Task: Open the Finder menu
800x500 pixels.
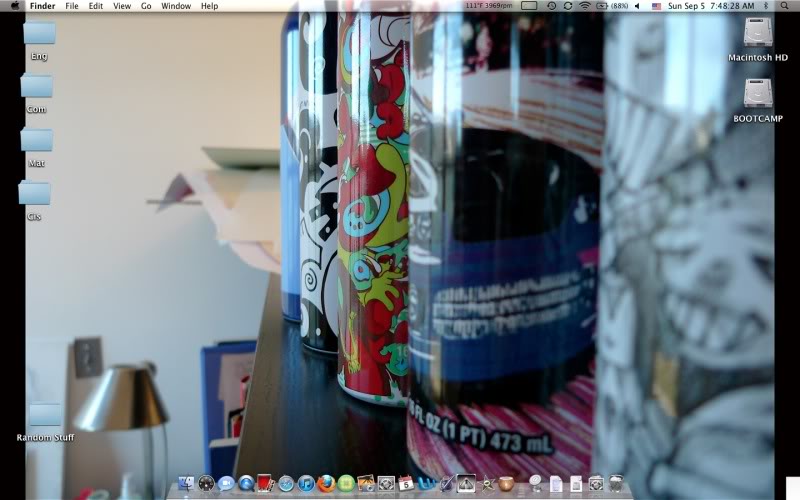Action: pos(42,6)
